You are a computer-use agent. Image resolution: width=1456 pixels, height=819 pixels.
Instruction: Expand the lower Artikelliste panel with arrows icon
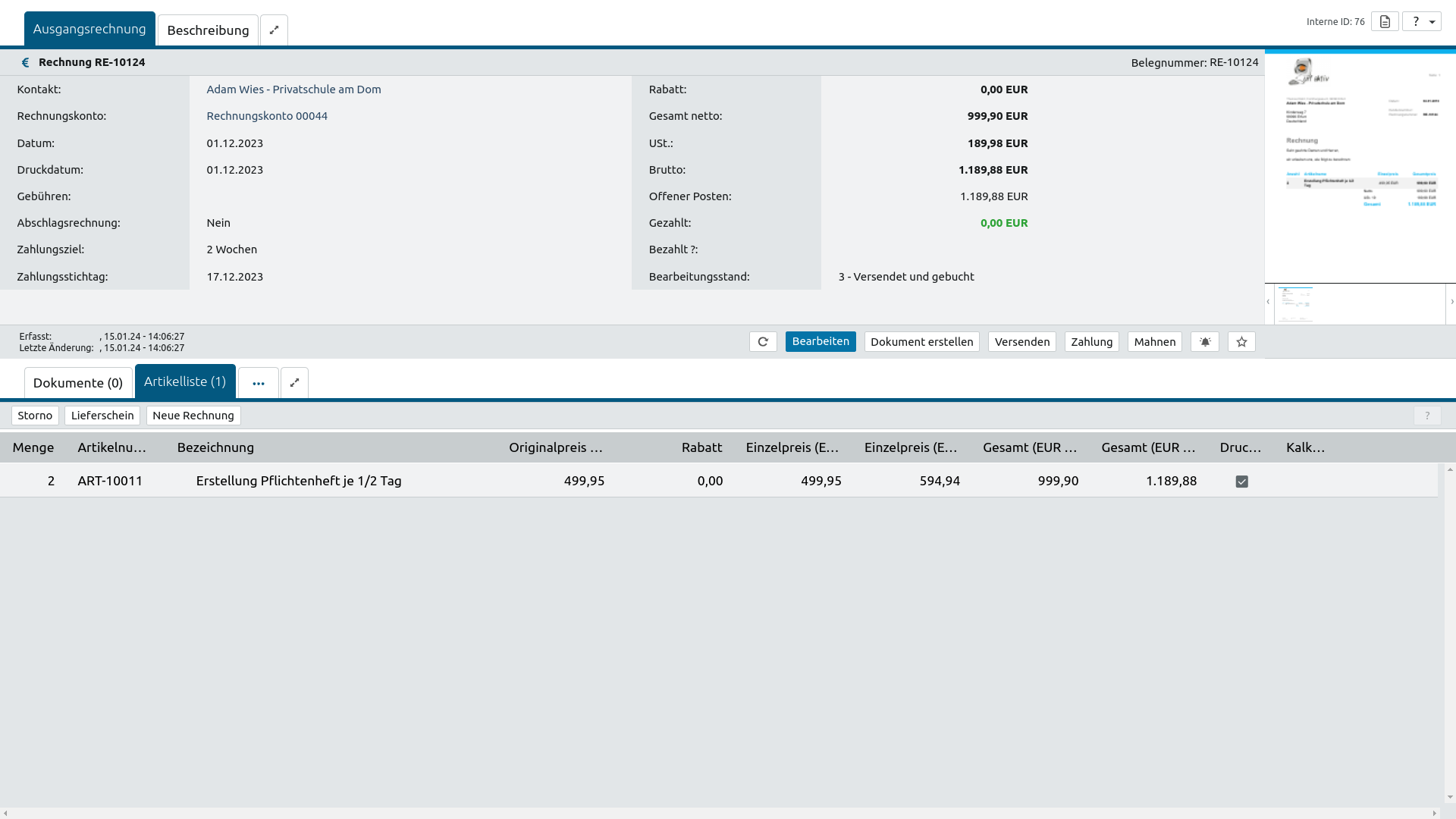click(x=294, y=383)
